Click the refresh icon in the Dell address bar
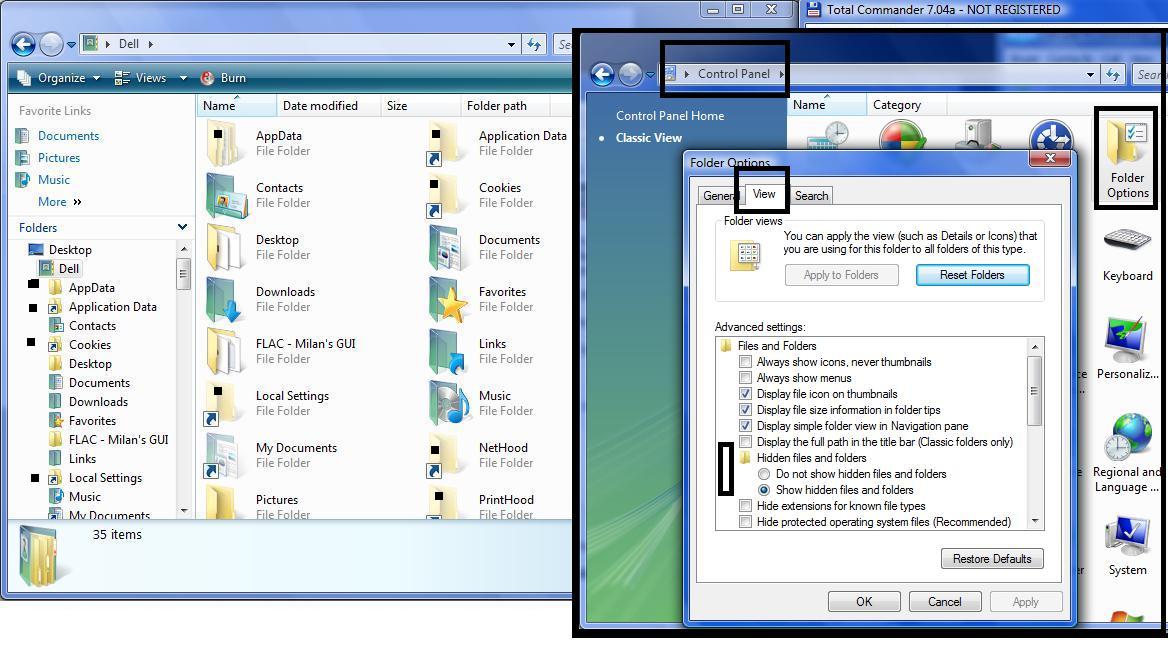 534,45
